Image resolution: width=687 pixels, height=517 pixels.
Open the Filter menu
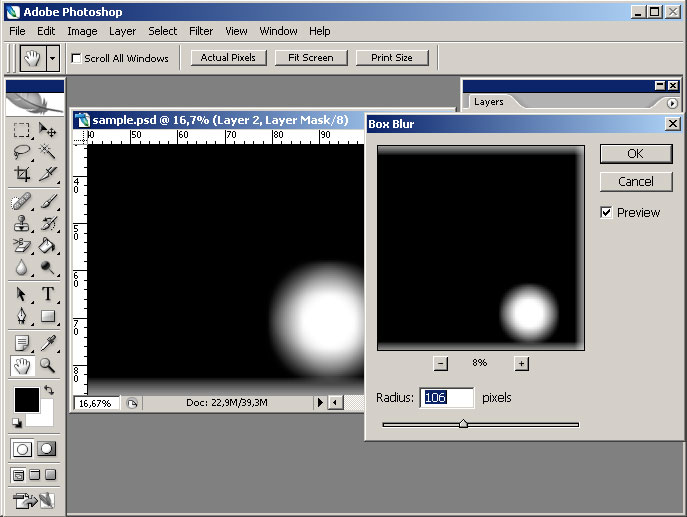click(x=201, y=31)
